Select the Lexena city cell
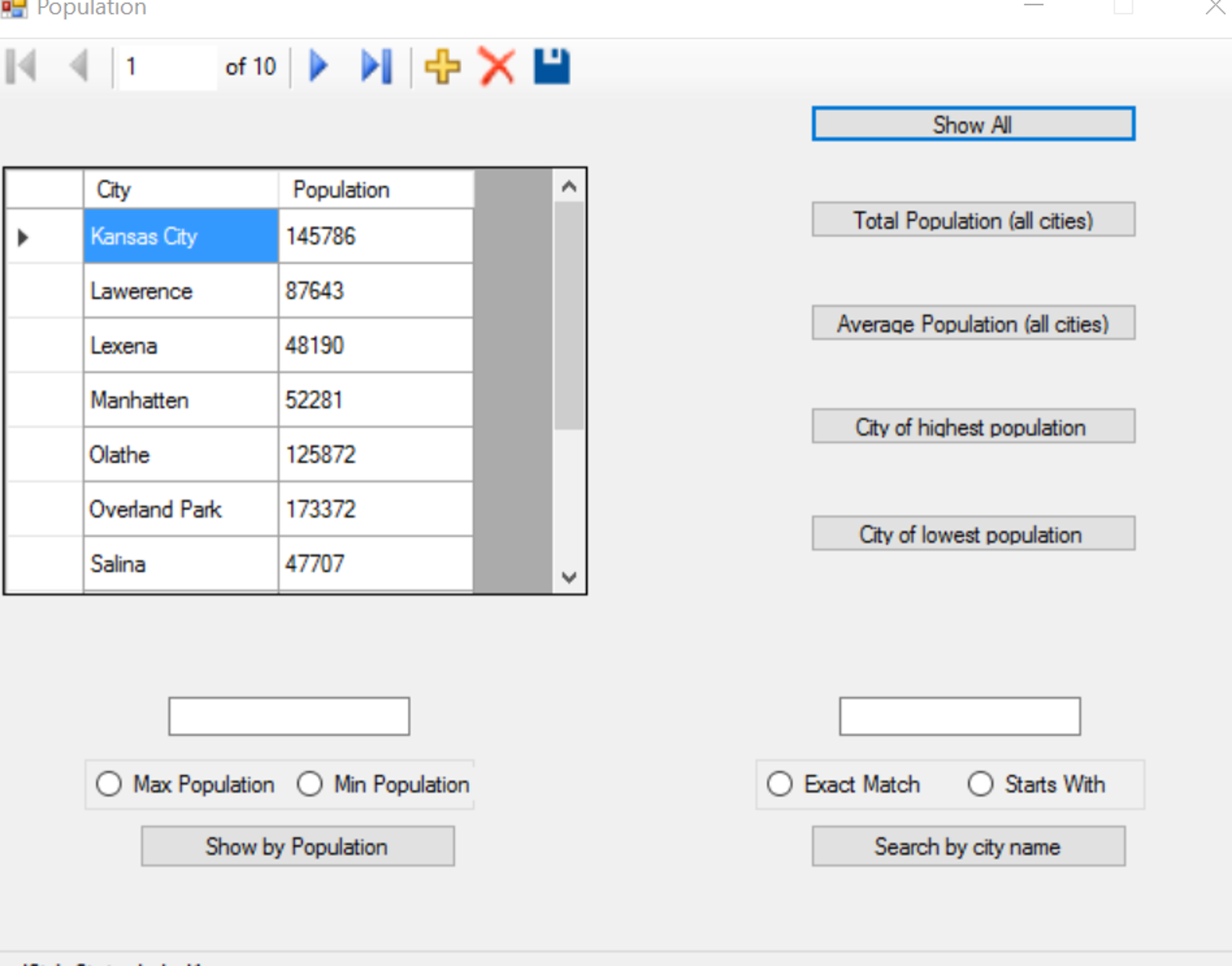 pyautogui.click(x=181, y=345)
